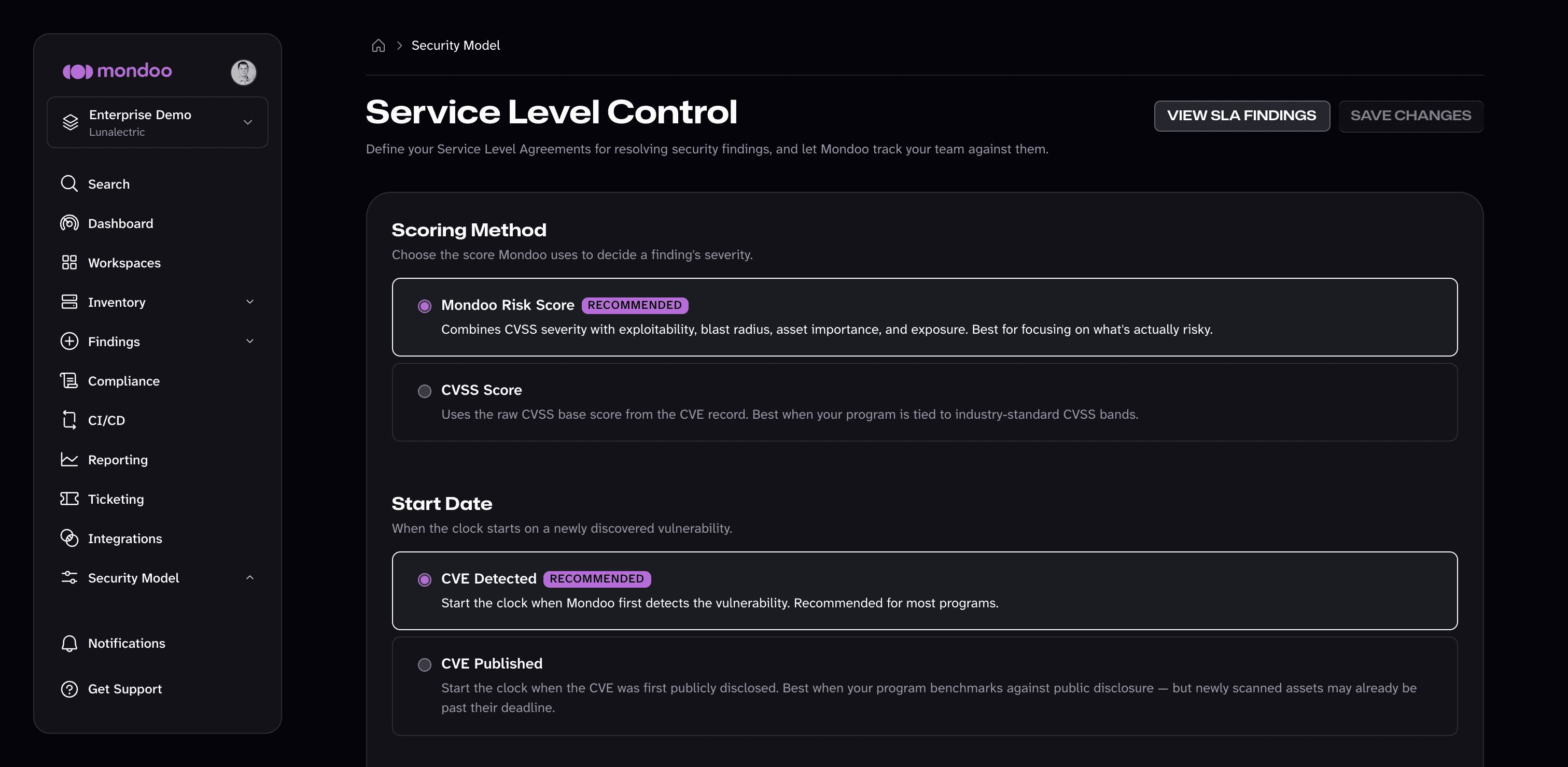This screenshot has width=1568, height=767.
Task: Click the CVSS Score option card description
Action: [x=790, y=414]
